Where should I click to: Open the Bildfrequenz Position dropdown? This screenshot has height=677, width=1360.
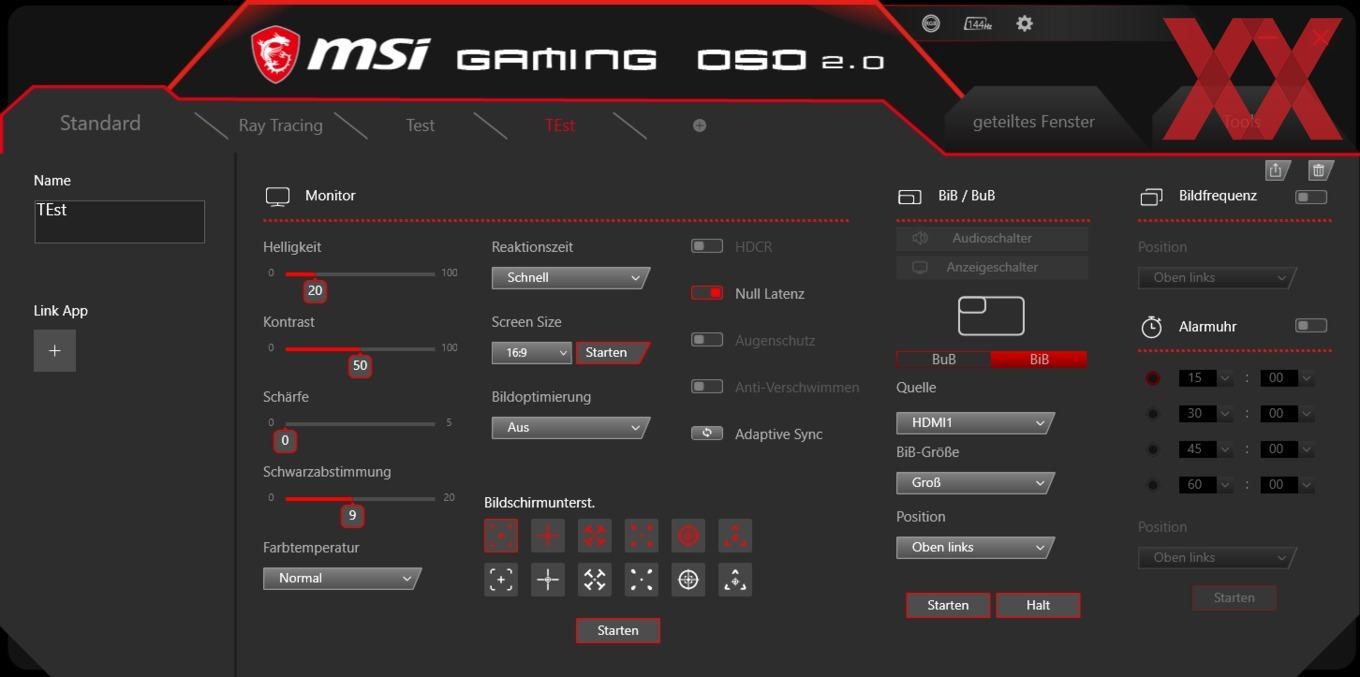(x=1217, y=278)
